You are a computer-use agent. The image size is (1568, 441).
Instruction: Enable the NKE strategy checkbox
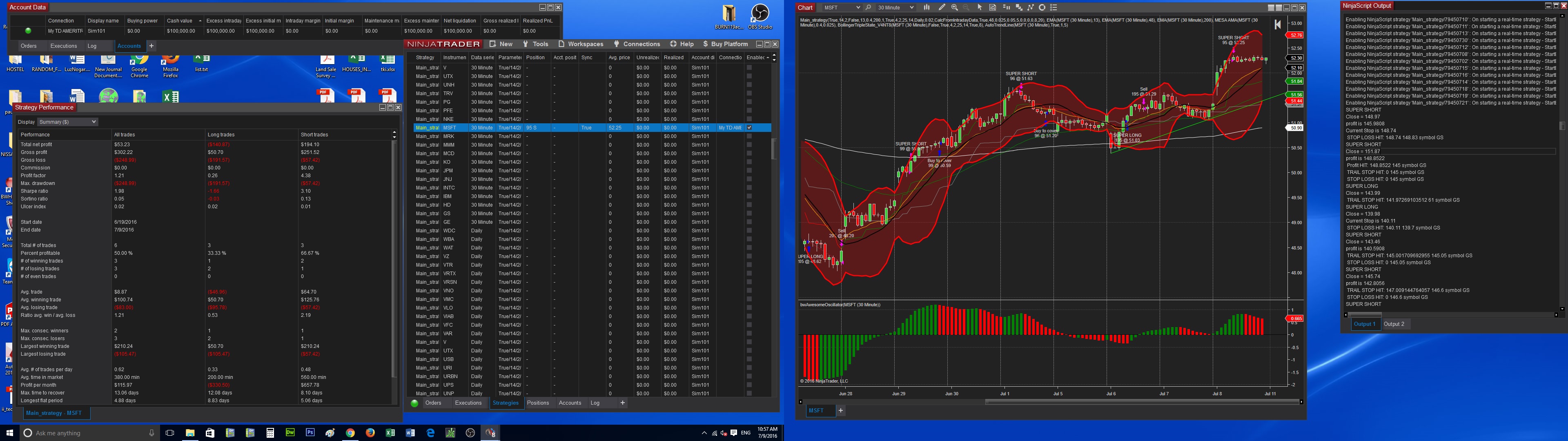coord(749,119)
